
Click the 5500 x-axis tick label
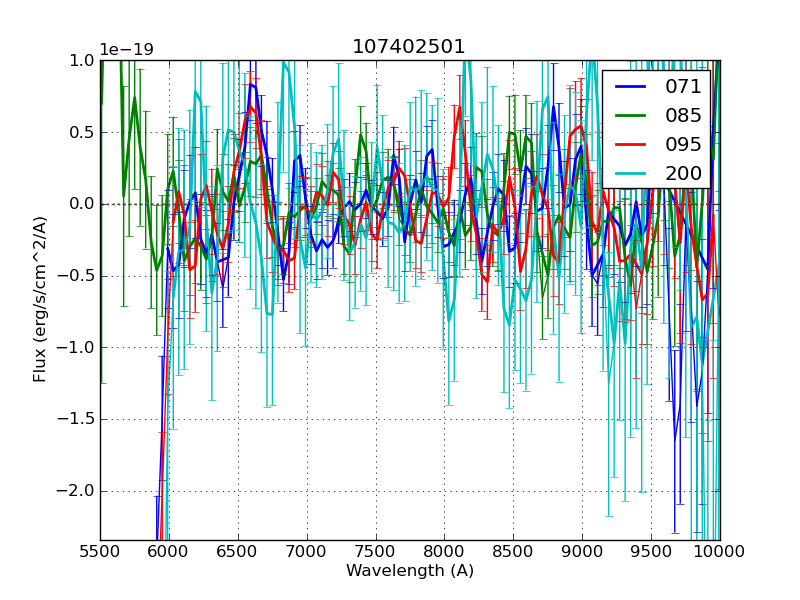[x=100, y=551]
